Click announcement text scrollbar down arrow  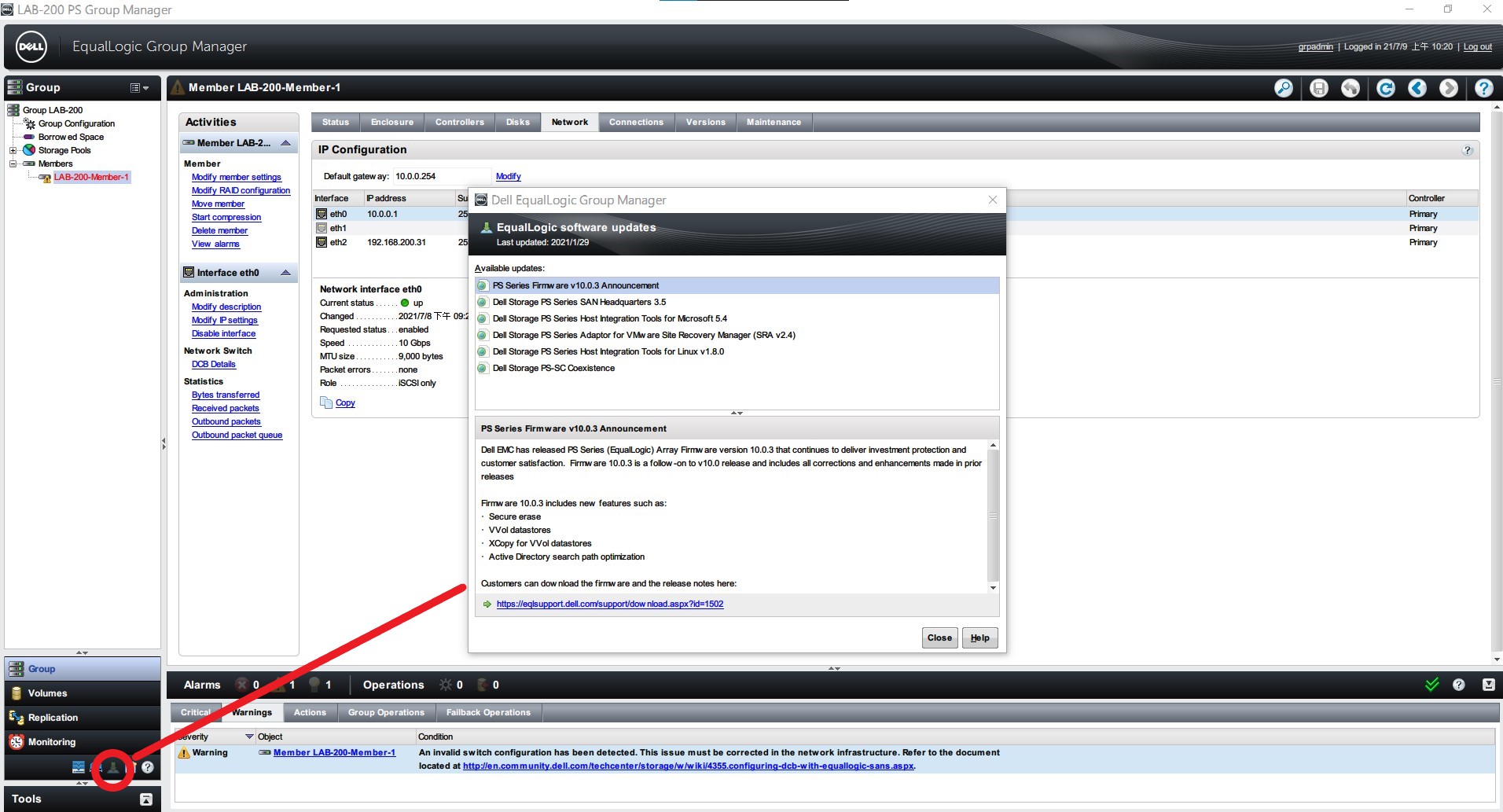pyautogui.click(x=993, y=588)
